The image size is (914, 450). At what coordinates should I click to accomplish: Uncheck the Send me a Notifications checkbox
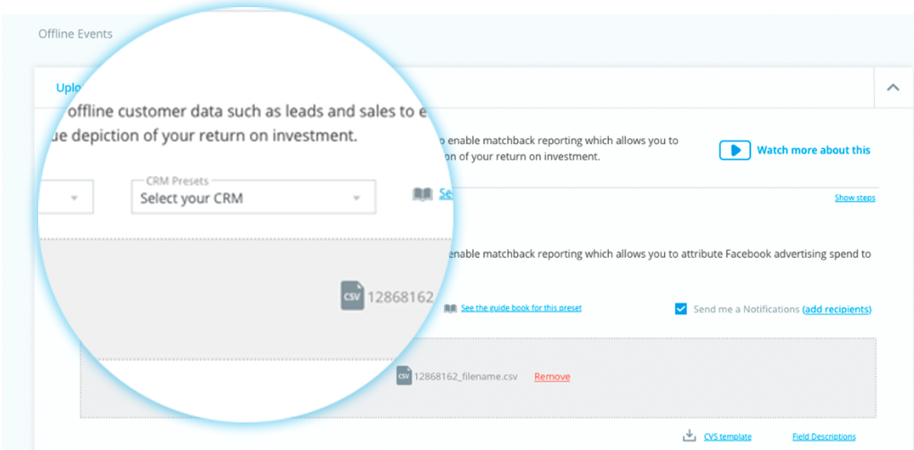[x=681, y=309]
